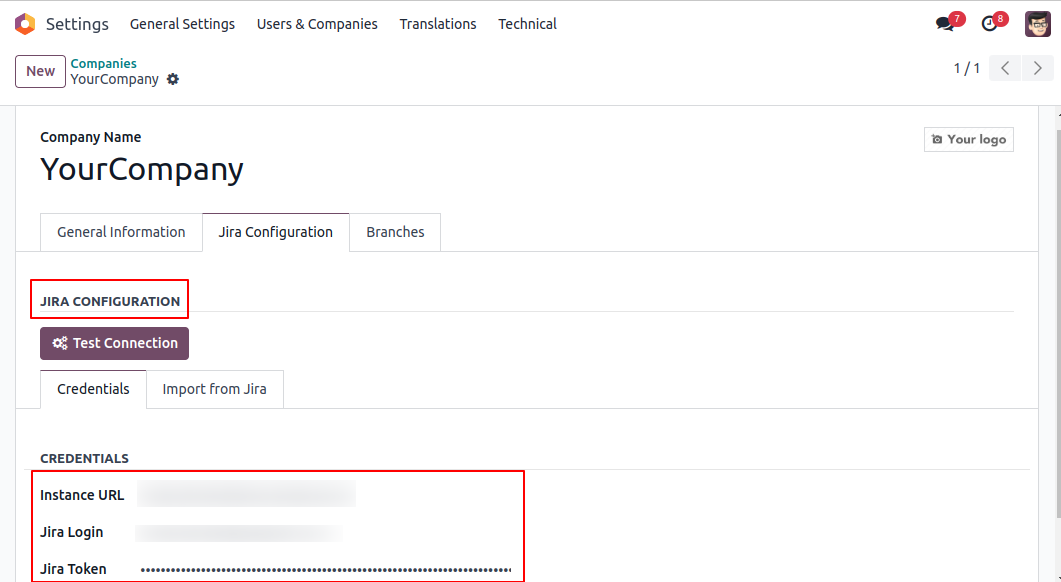
Task: Open the chat messages icon
Action: click(945, 24)
